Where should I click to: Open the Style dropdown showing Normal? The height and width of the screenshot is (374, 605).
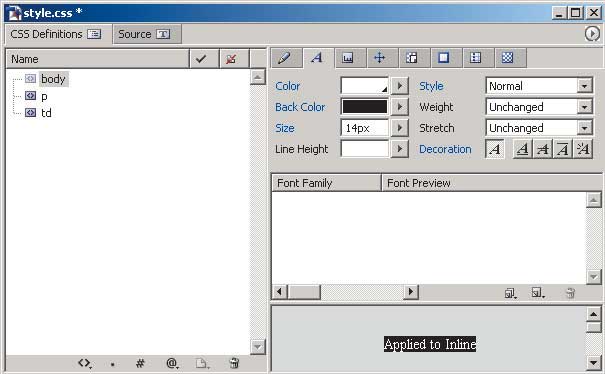point(539,86)
